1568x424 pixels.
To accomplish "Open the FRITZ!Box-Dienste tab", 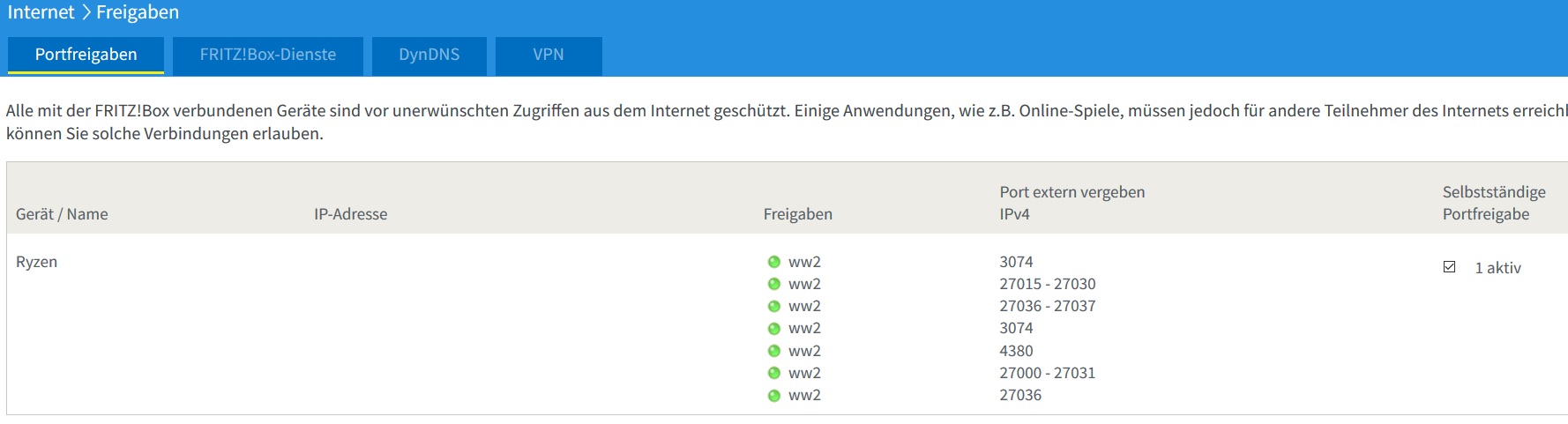I will pyautogui.click(x=267, y=55).
